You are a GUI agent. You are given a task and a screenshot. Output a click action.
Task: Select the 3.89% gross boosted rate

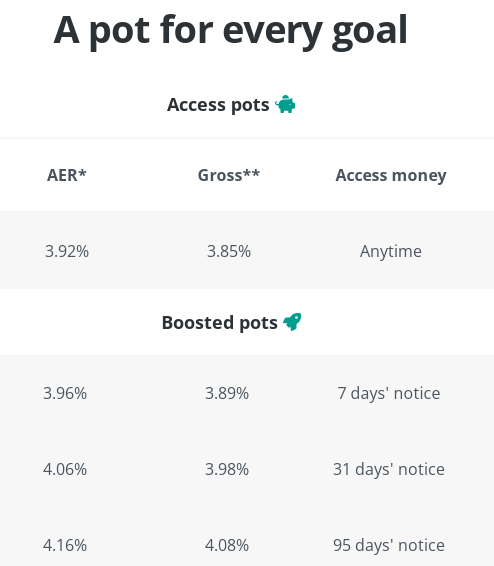tap(227, 393)
